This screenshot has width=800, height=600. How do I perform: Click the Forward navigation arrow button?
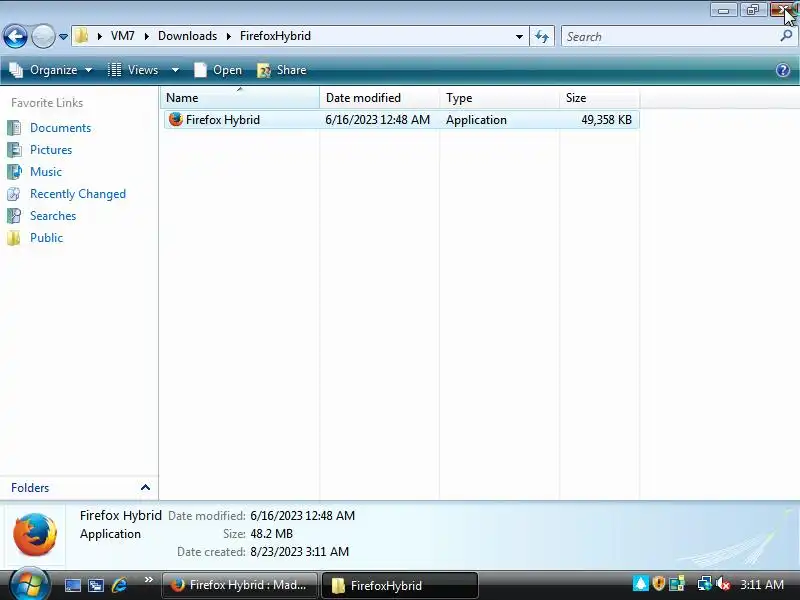[x=43, y=36]
